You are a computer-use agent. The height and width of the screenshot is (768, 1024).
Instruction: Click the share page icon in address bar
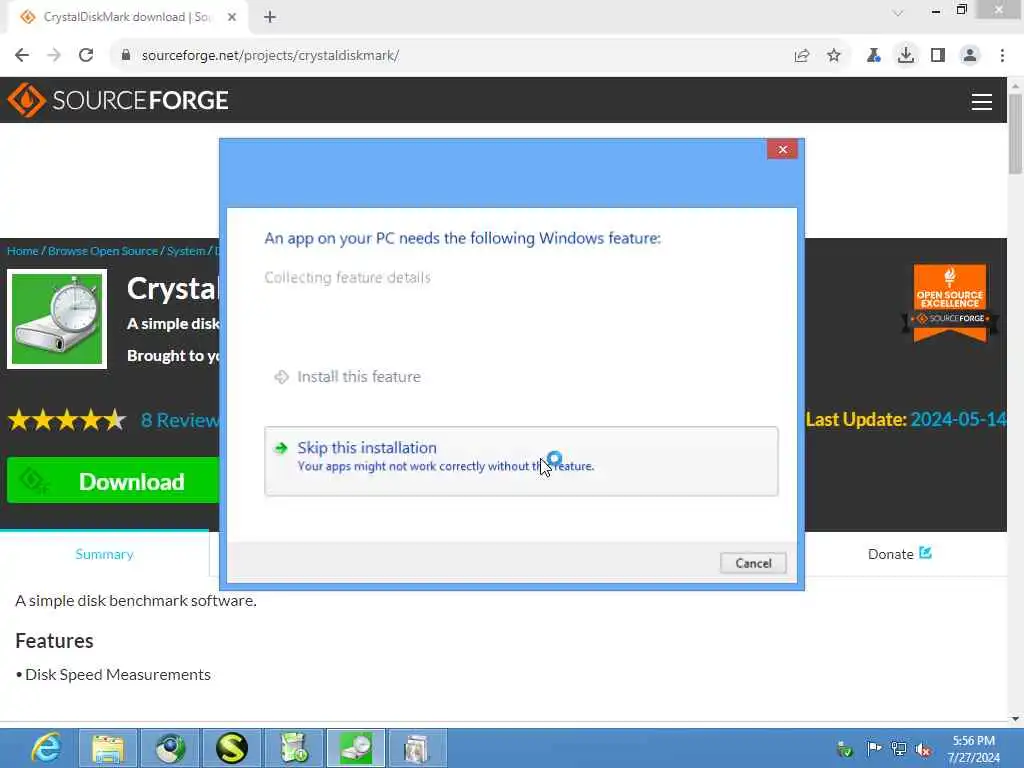801,56
